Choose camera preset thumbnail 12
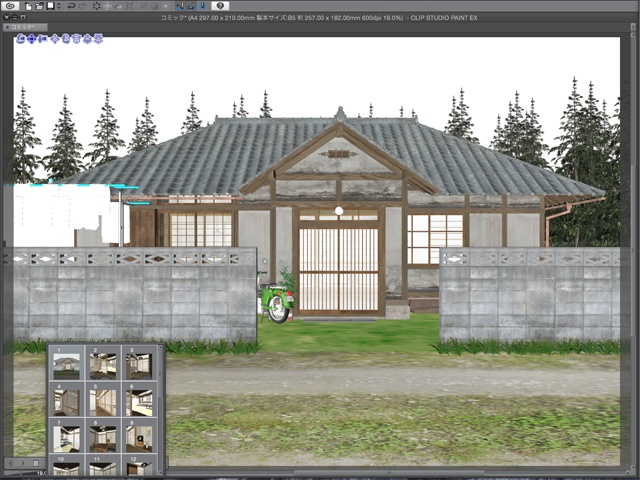The width and height of the screenshot is (640, 480). (x=140, y=465)
